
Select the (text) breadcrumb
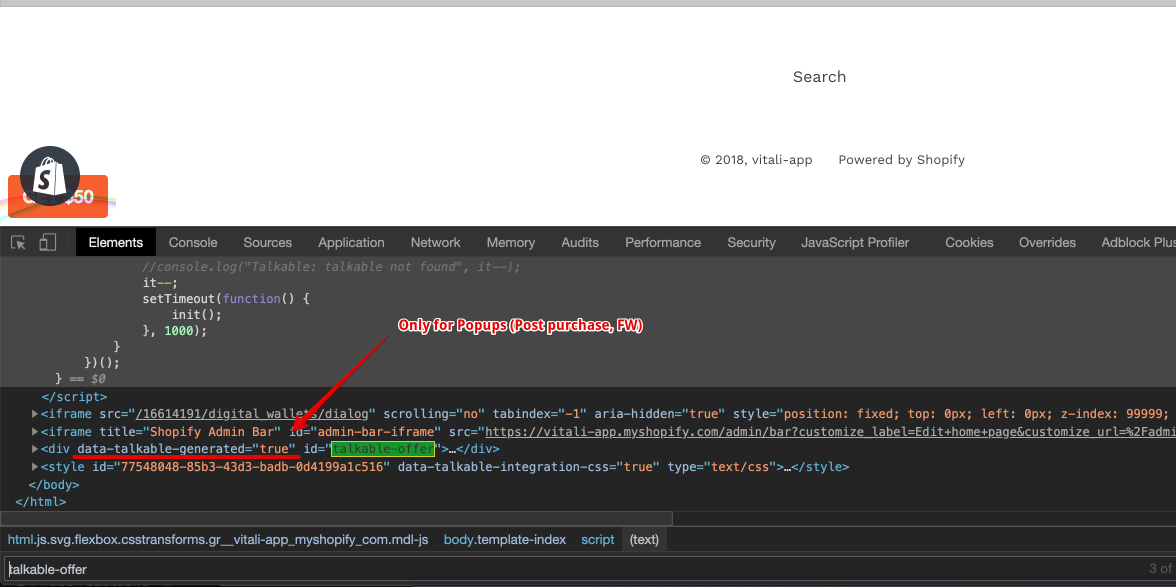pyautogui.click(x=644, y=539)
